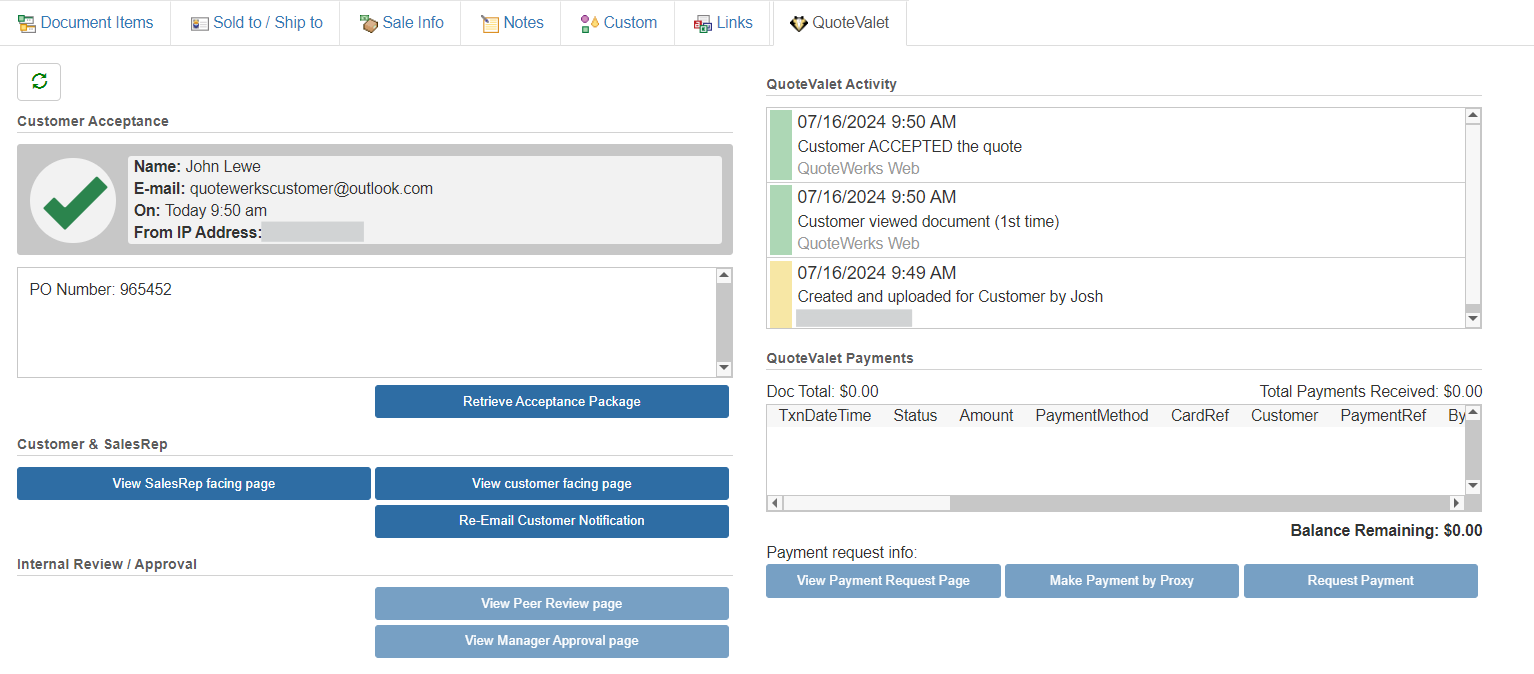Screen dimensions: 1534x674
Task: Click the Notes tab notepad icon
Action: (x=490, y=23)
